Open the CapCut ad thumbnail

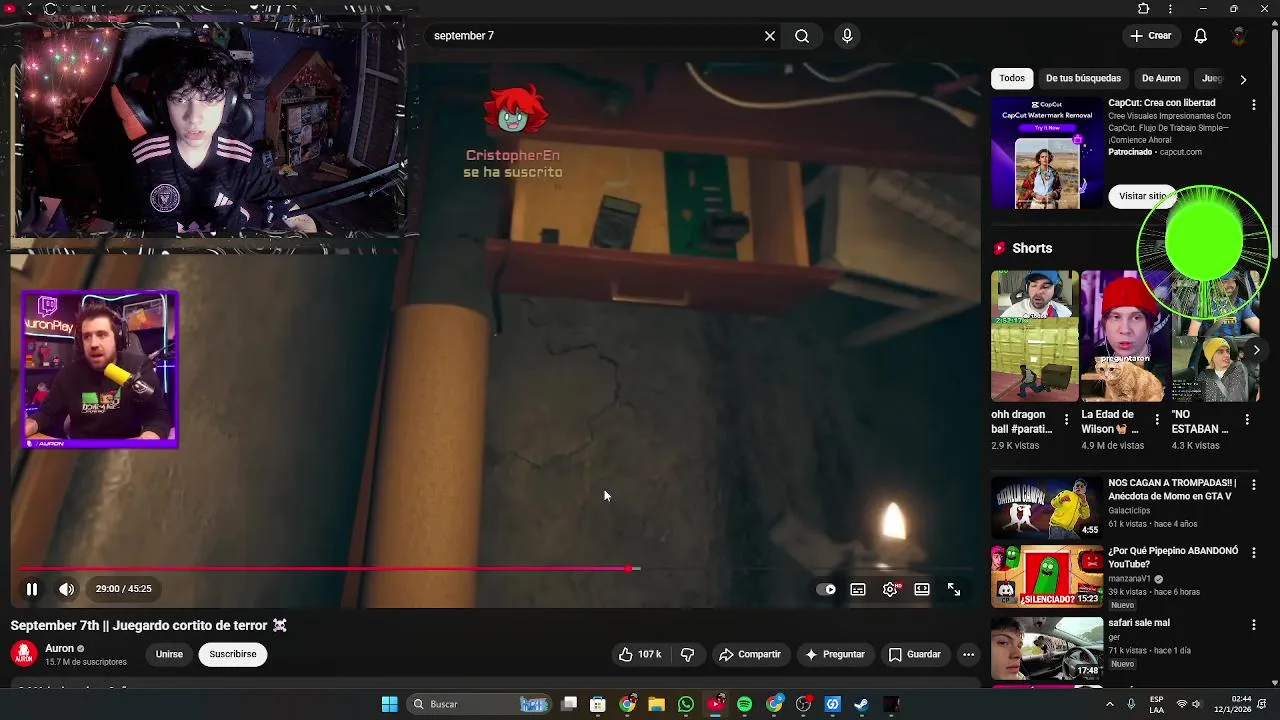coord(1047,153)
